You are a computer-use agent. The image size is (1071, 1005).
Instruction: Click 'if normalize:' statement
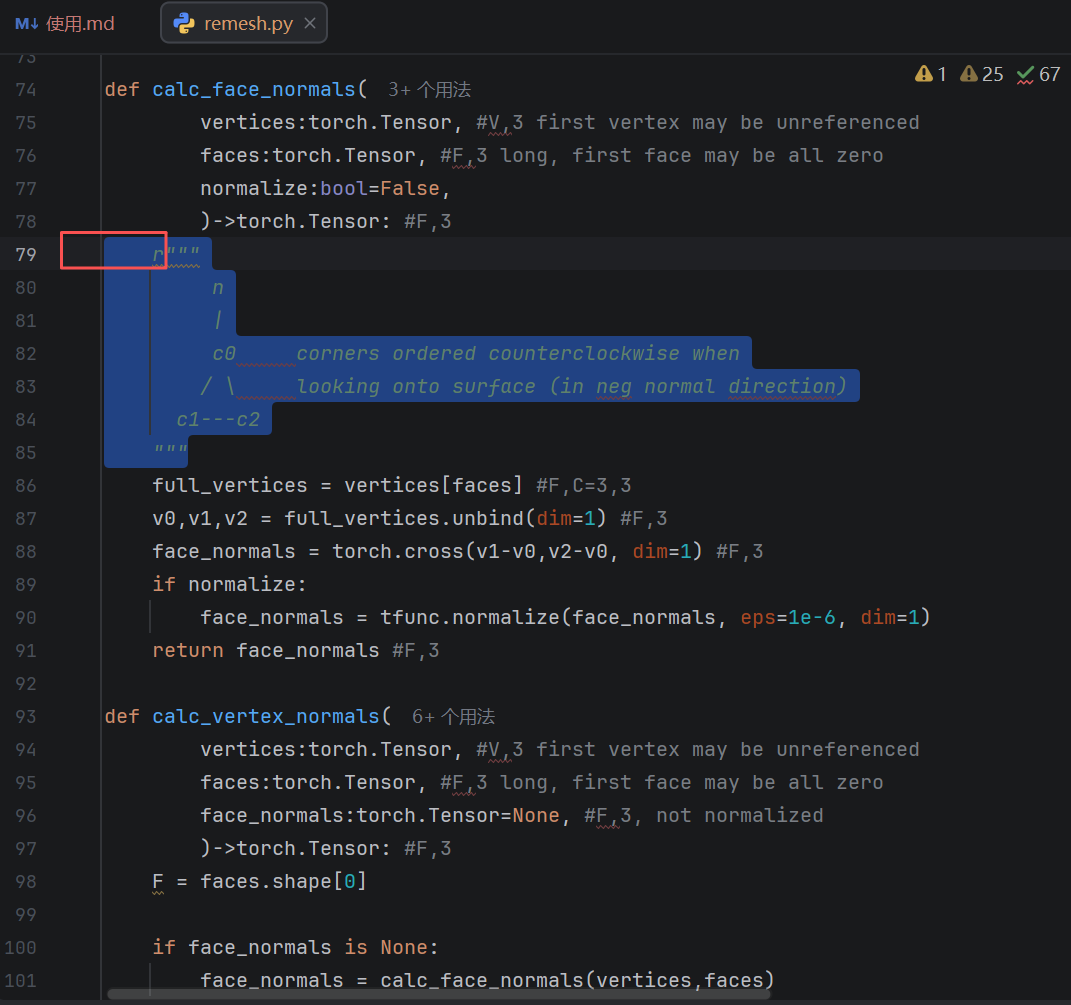click(x=230, y=584)
